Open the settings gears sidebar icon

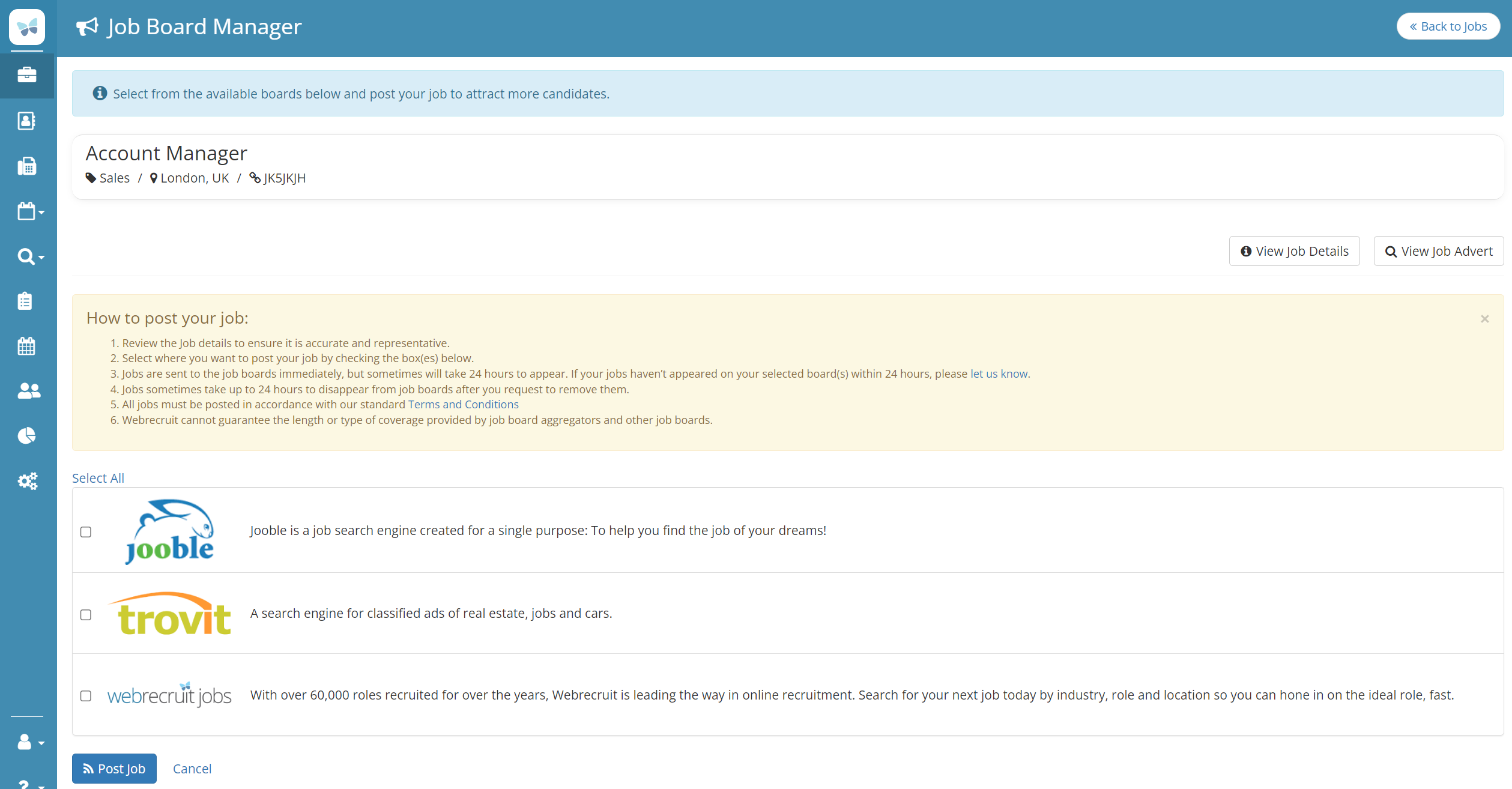[x=28, y=481]
